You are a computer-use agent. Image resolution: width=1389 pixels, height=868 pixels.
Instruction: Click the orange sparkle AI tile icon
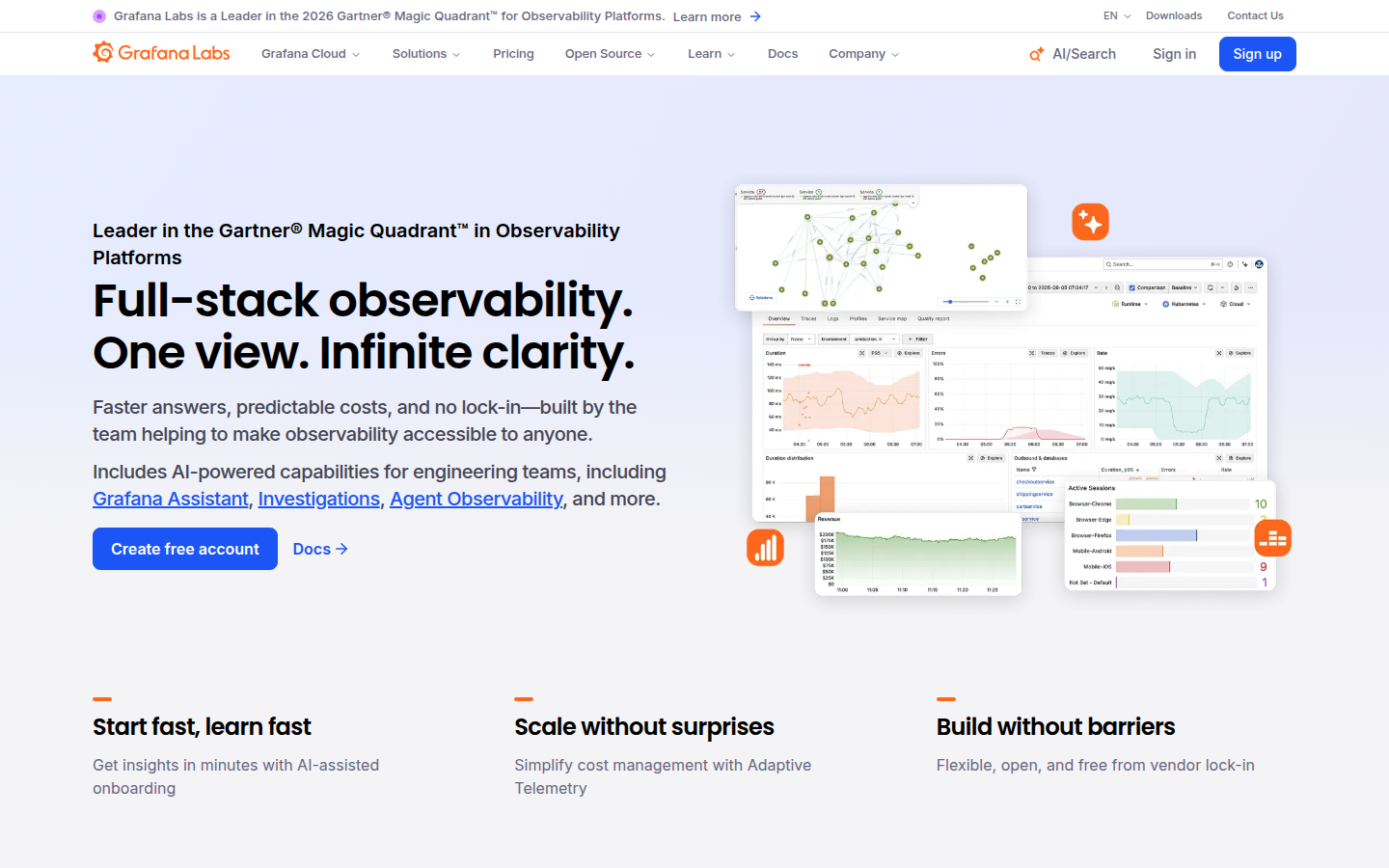point(1090,222)
